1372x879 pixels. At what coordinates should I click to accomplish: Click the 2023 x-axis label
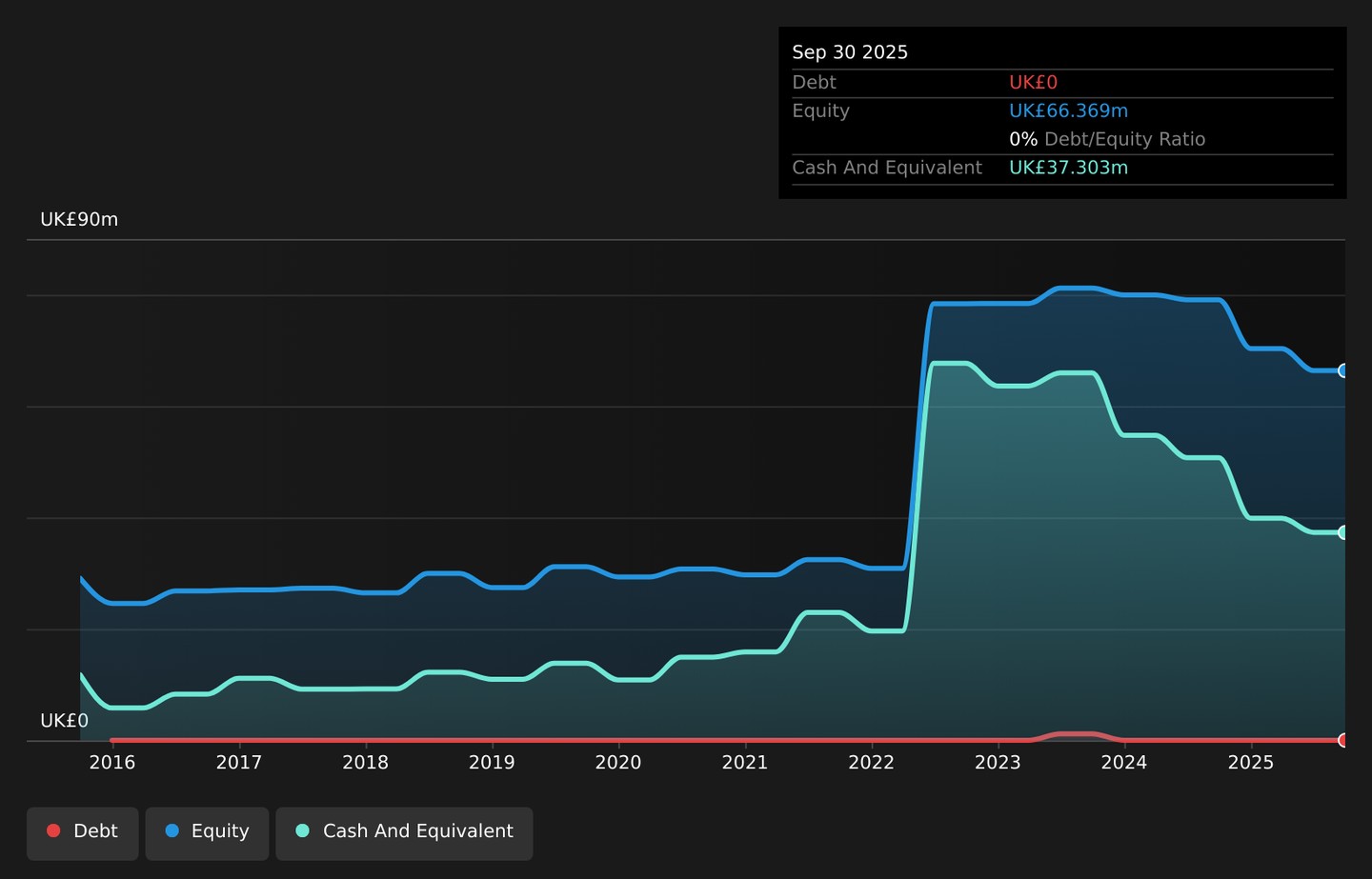998,763
